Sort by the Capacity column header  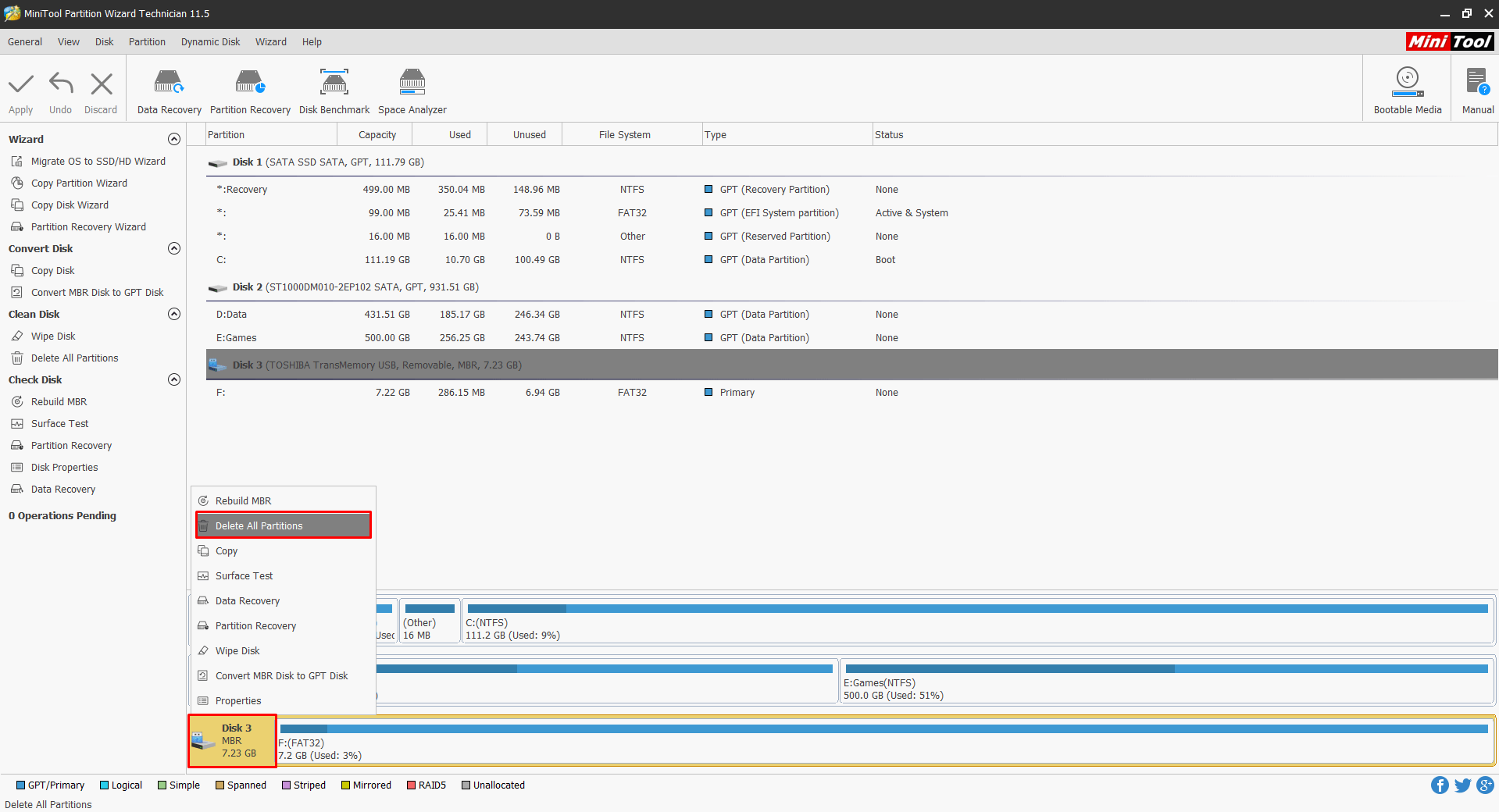pyautogui.click(x=375, y=135)
